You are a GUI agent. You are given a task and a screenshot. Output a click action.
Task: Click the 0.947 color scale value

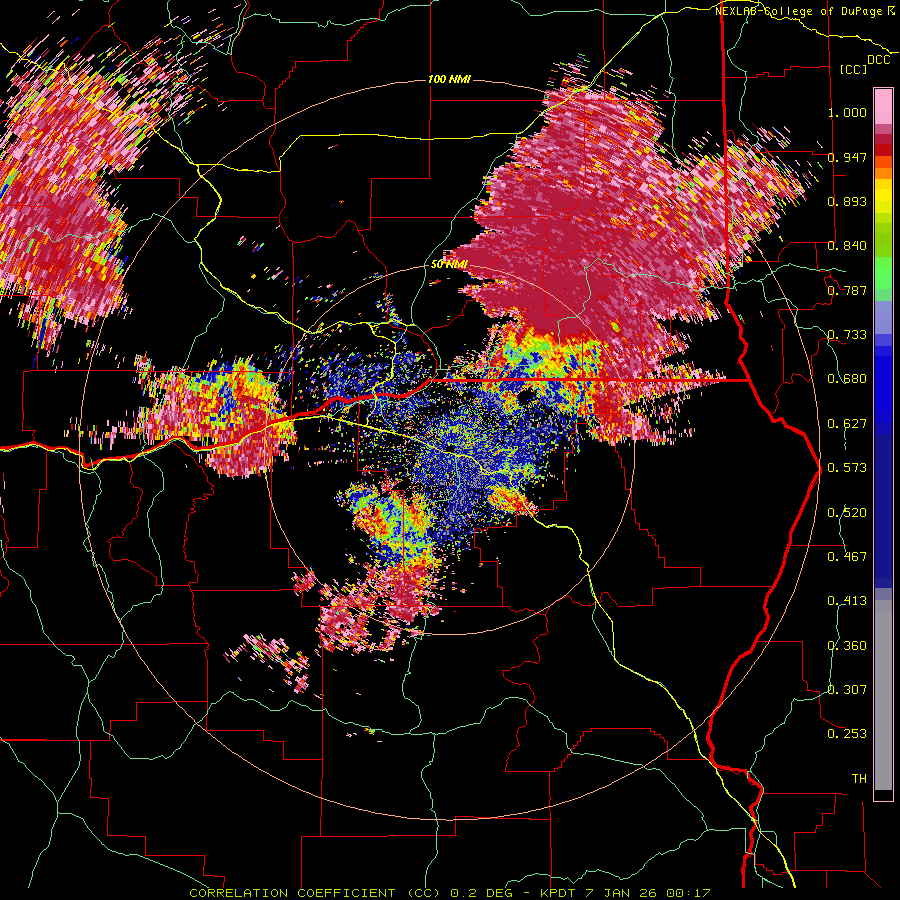(847, 157)
